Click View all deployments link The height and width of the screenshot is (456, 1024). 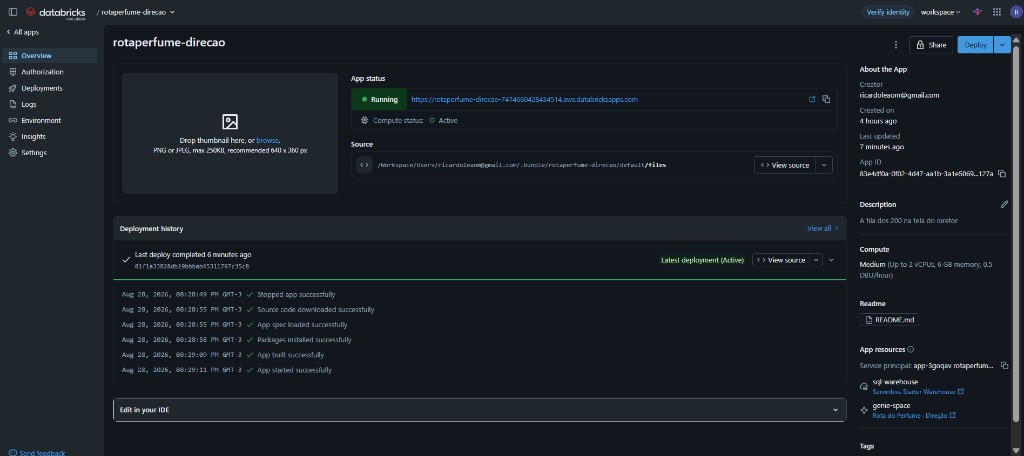tap(822, 229)
